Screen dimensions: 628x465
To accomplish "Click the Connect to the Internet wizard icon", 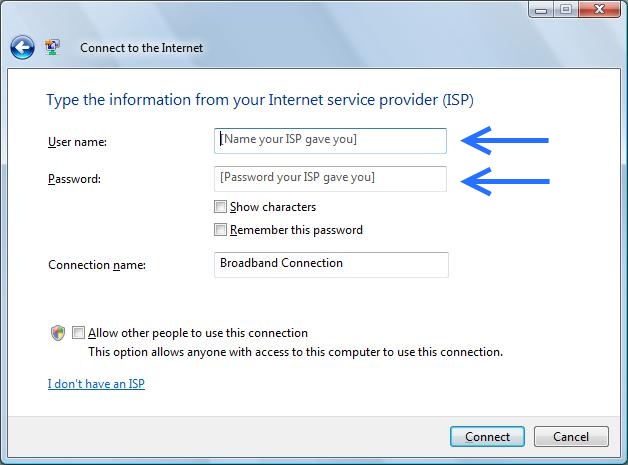I will click(52, 47).
